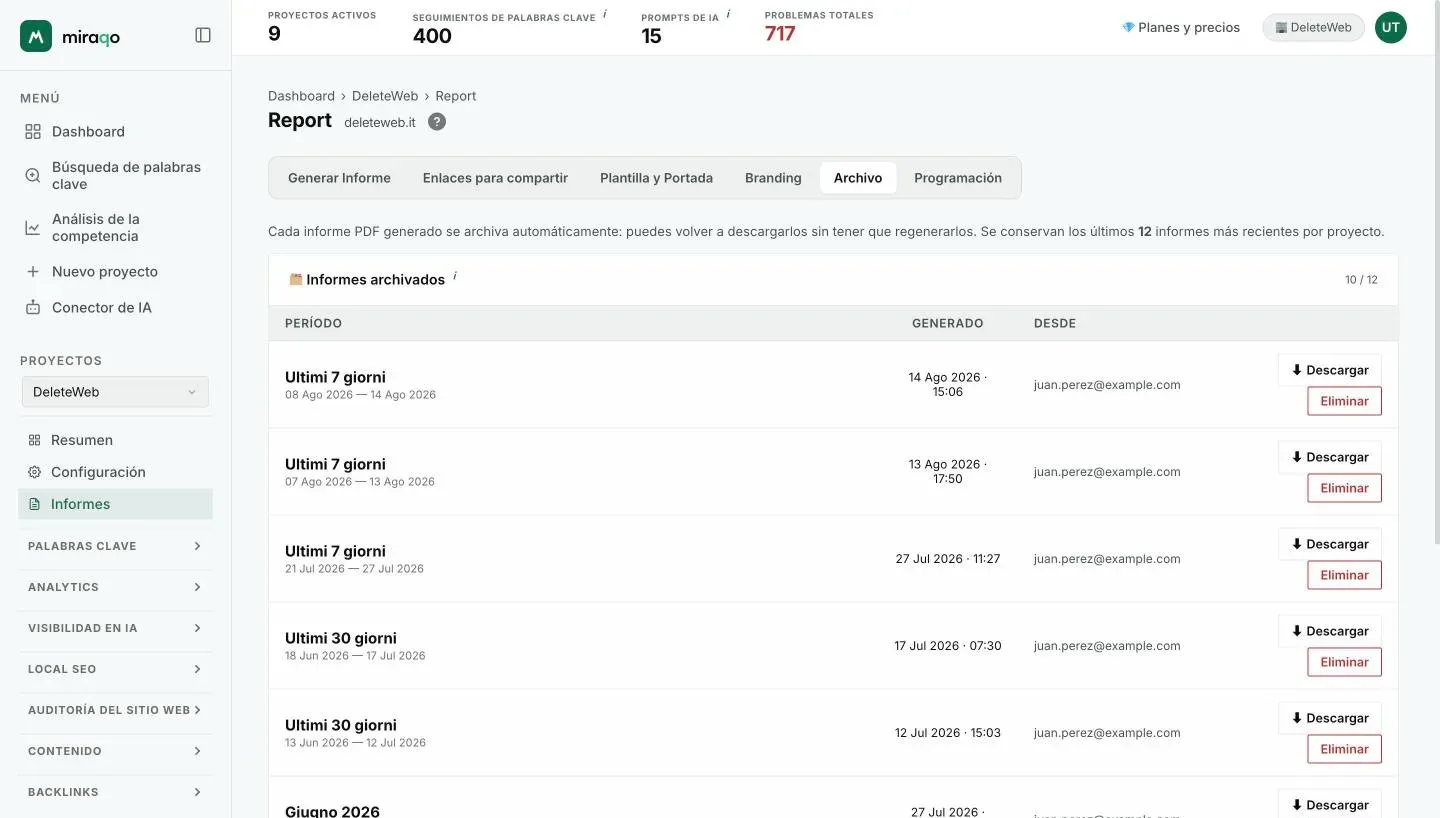
Task: Click the help question mark next to deleteweb.it
Action: point(437,122)
